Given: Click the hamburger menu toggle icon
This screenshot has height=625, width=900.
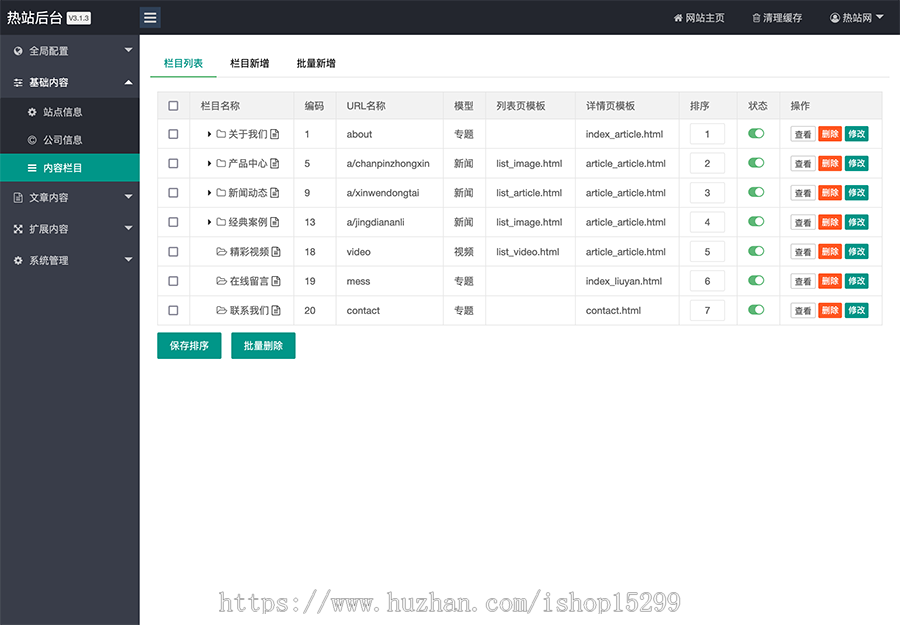Looking at the screenshot, I should [x=150, y=18].
